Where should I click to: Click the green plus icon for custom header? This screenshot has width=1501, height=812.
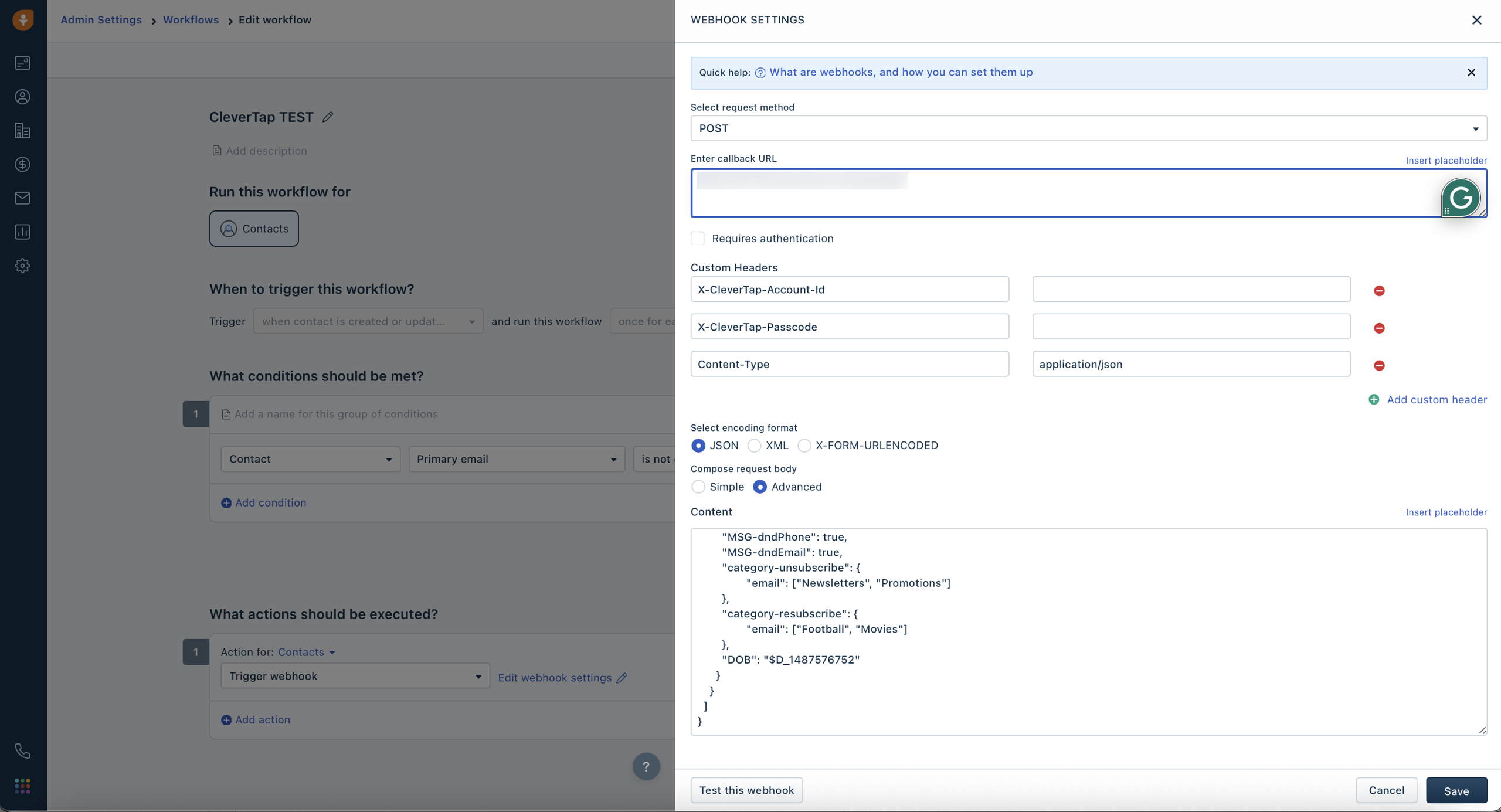click(x=1374, y=400)
